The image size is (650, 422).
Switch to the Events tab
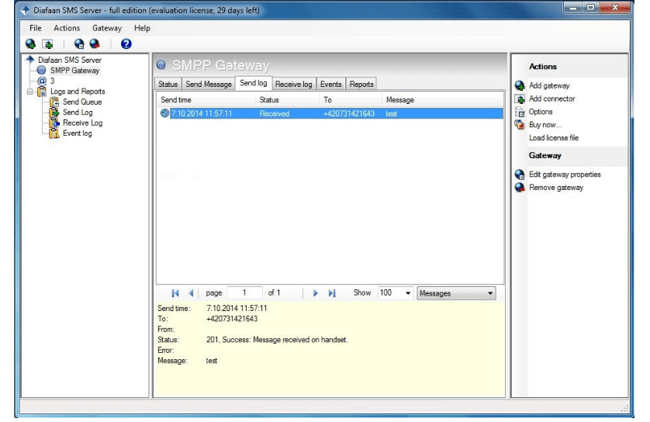tap(331, 84)
